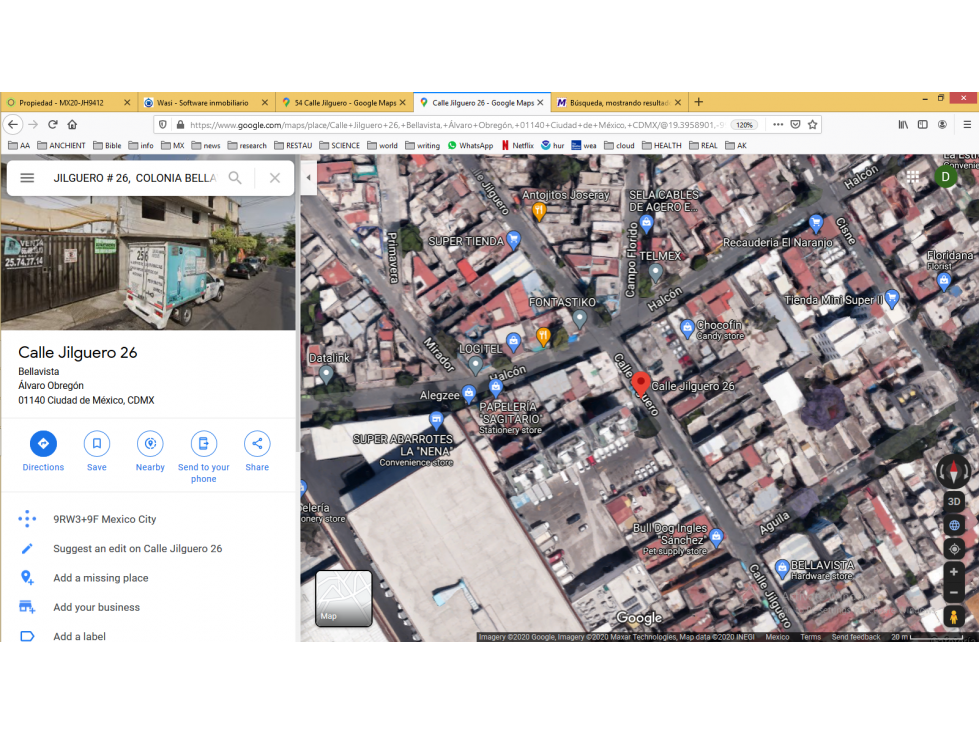979x734 pixels.
Task: Open the street view photo thumbnail
Action: (148, 263)
